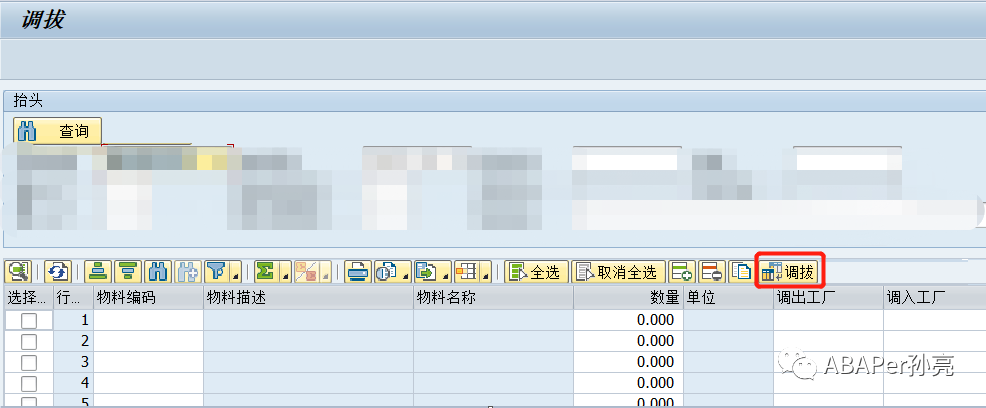Click the 物料编码 input cell in row 1

[148, 320]
